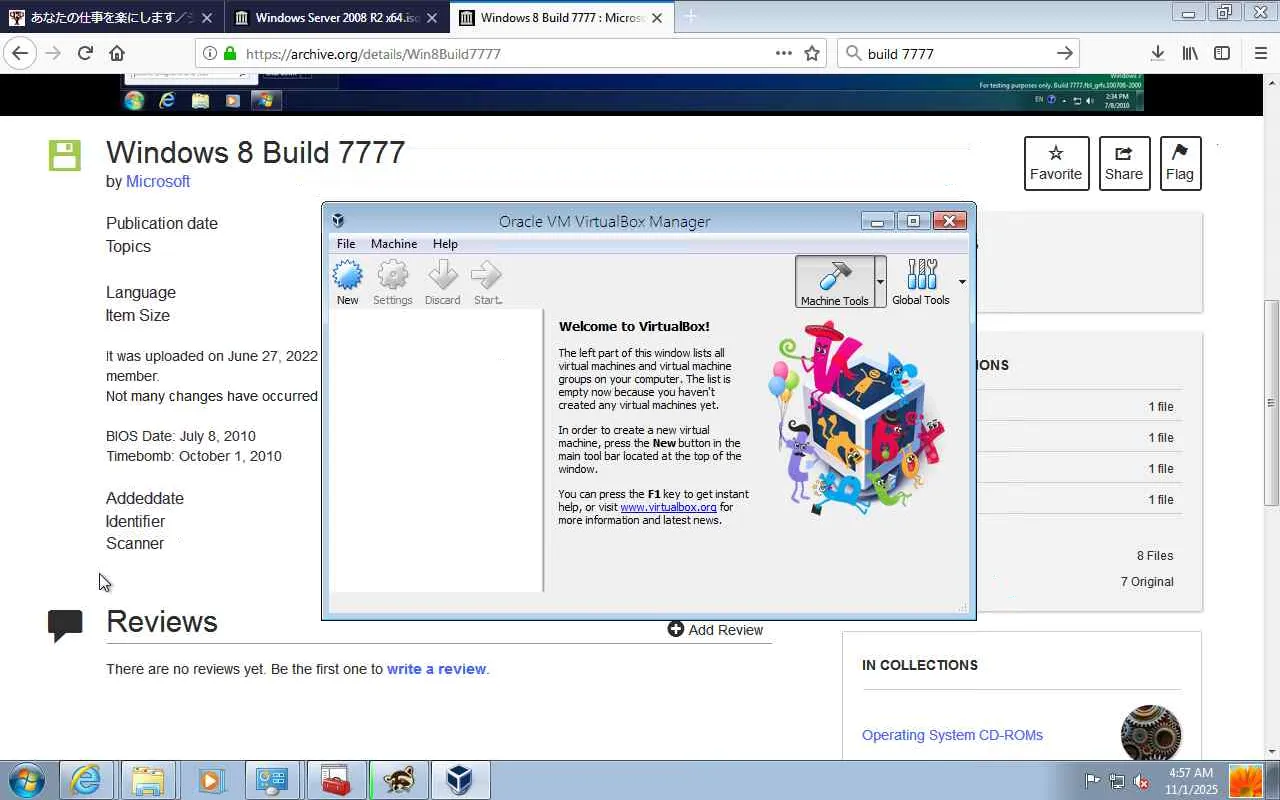Open the Firefox Downloads panel
1280x800 pixels.
click(1157, 53)
